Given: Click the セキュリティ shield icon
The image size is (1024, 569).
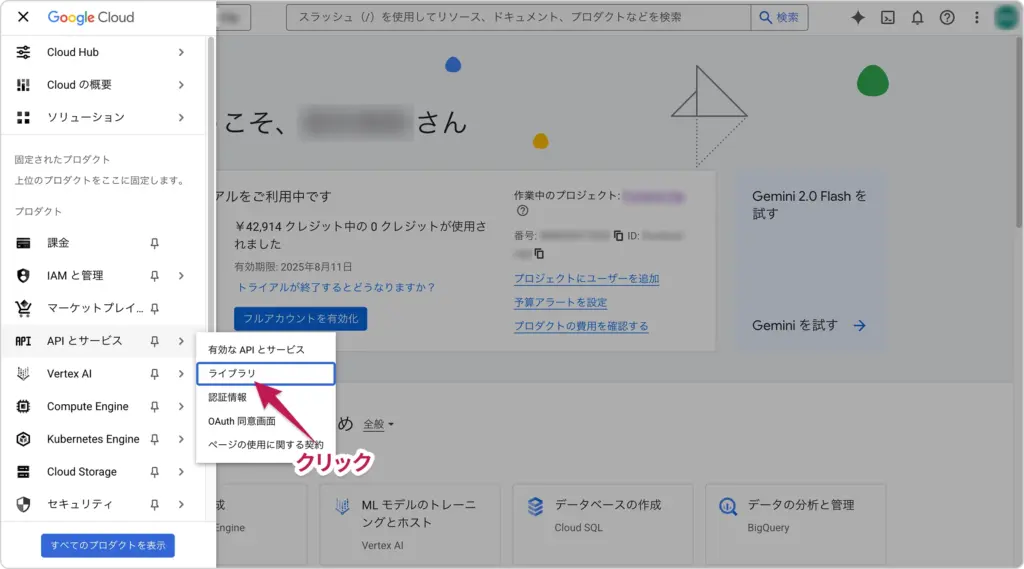Looking at the screenshot, I should (x=24, y=504).
